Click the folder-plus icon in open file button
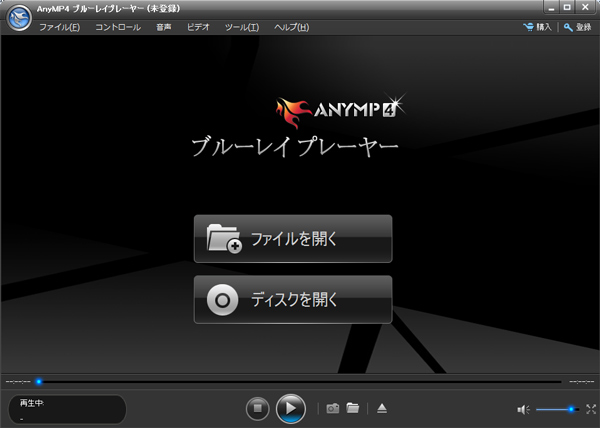This screenshot has height=428, width=600. click(x=224, y=239)
